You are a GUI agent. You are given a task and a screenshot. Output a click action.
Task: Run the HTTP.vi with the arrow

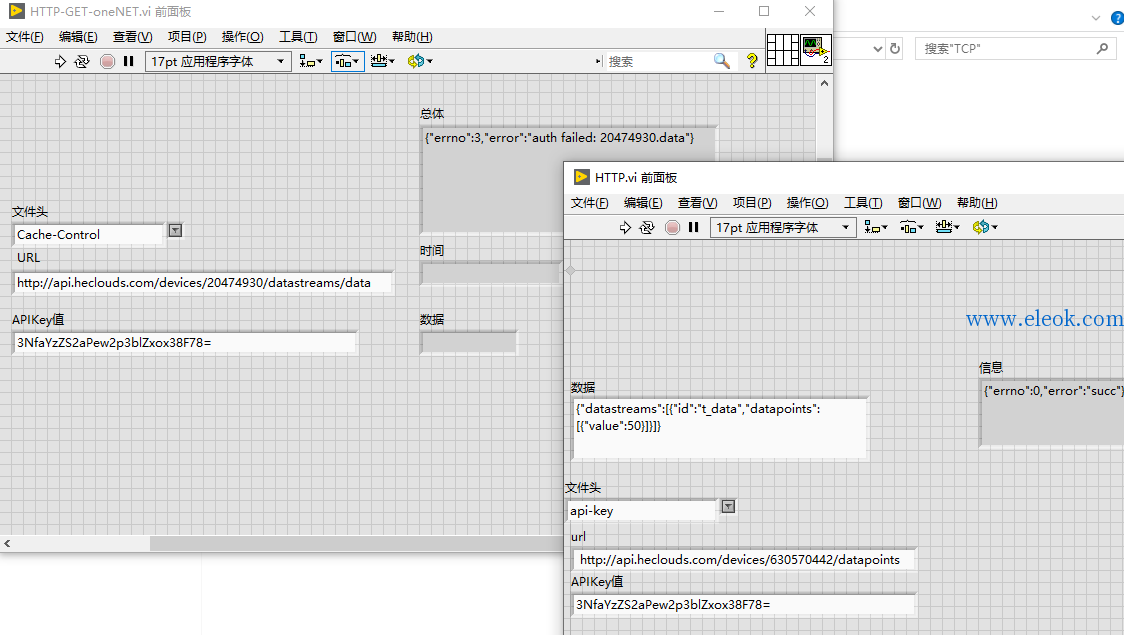[625, 227]
